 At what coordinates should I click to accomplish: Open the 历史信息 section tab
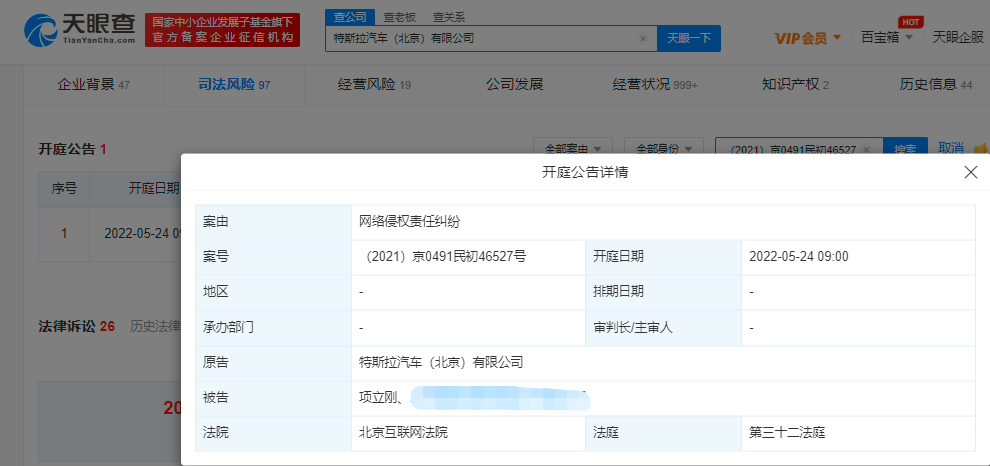(936, 84)
